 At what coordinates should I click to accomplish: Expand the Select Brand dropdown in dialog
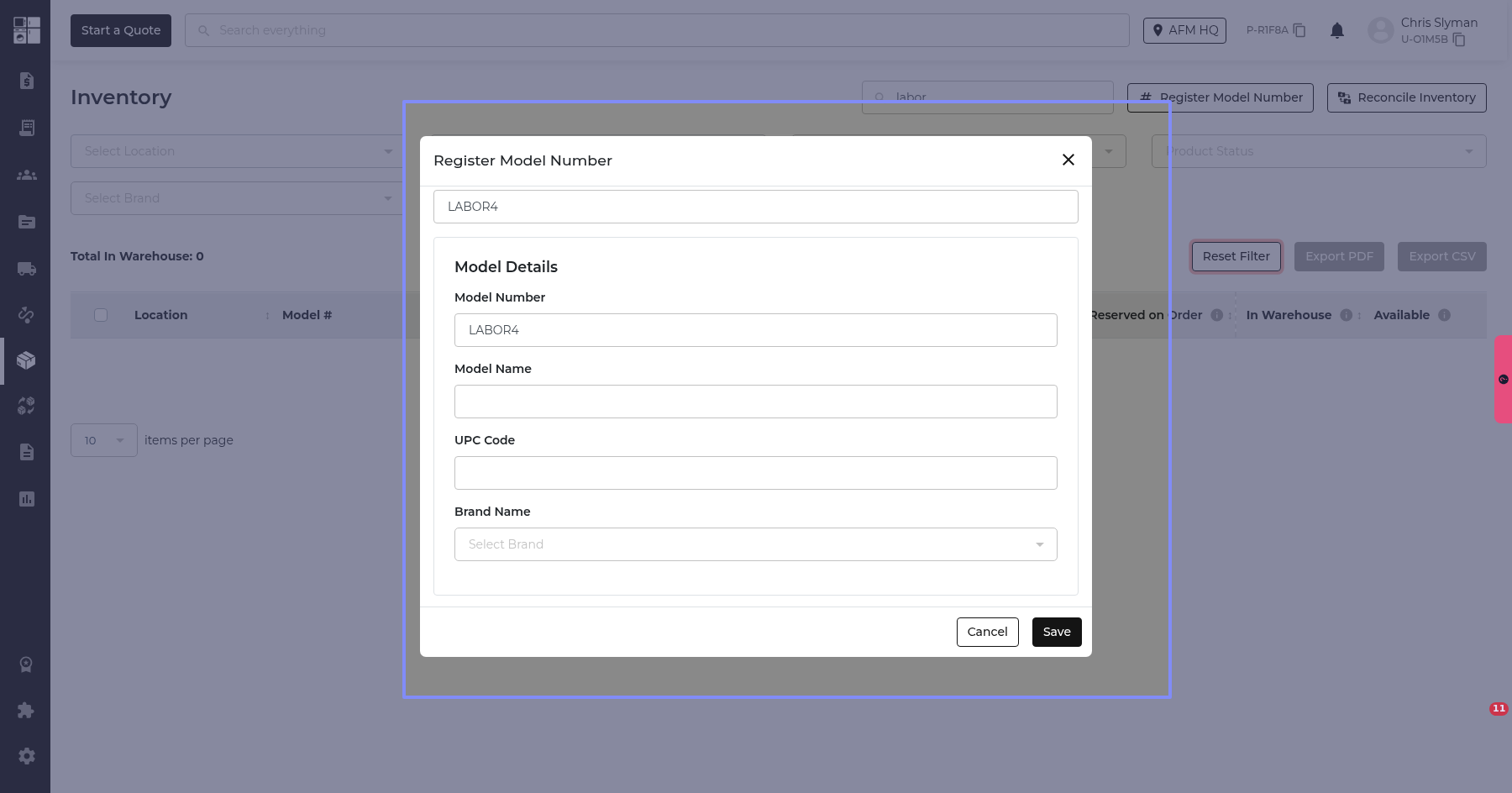pyautogui.click(x=755, y=544)
